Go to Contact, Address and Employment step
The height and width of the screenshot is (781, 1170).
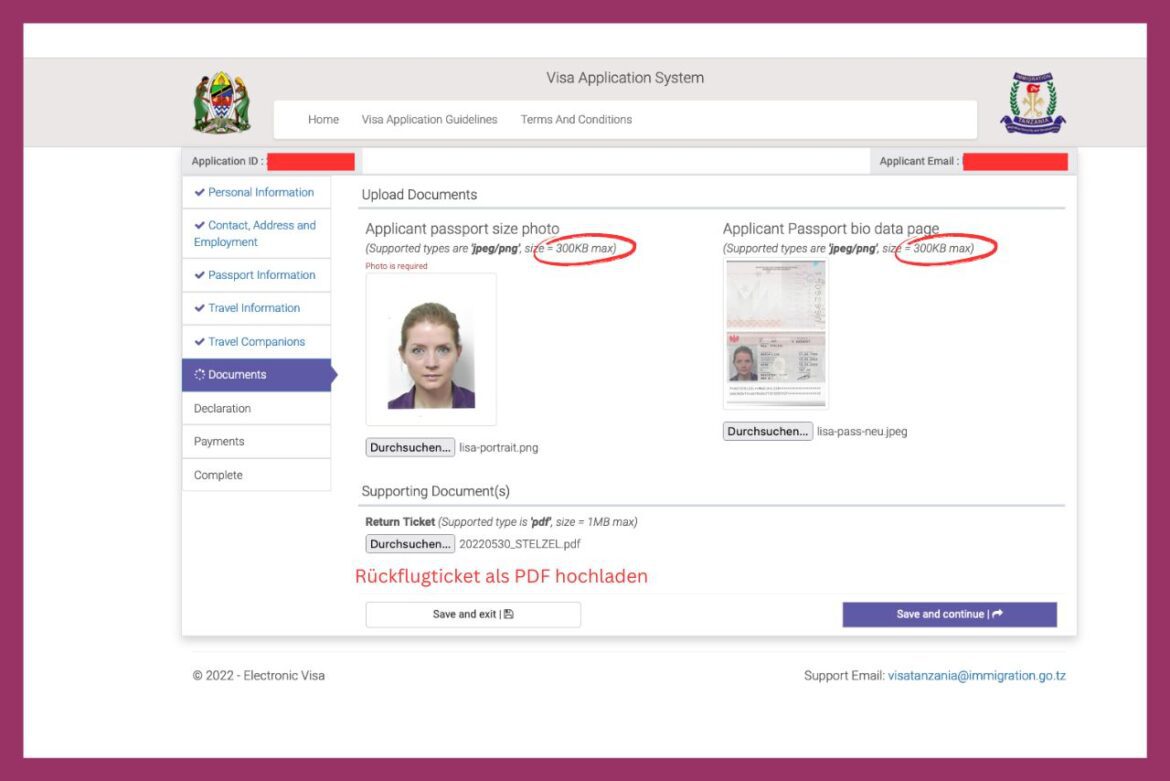click(256, 233)
